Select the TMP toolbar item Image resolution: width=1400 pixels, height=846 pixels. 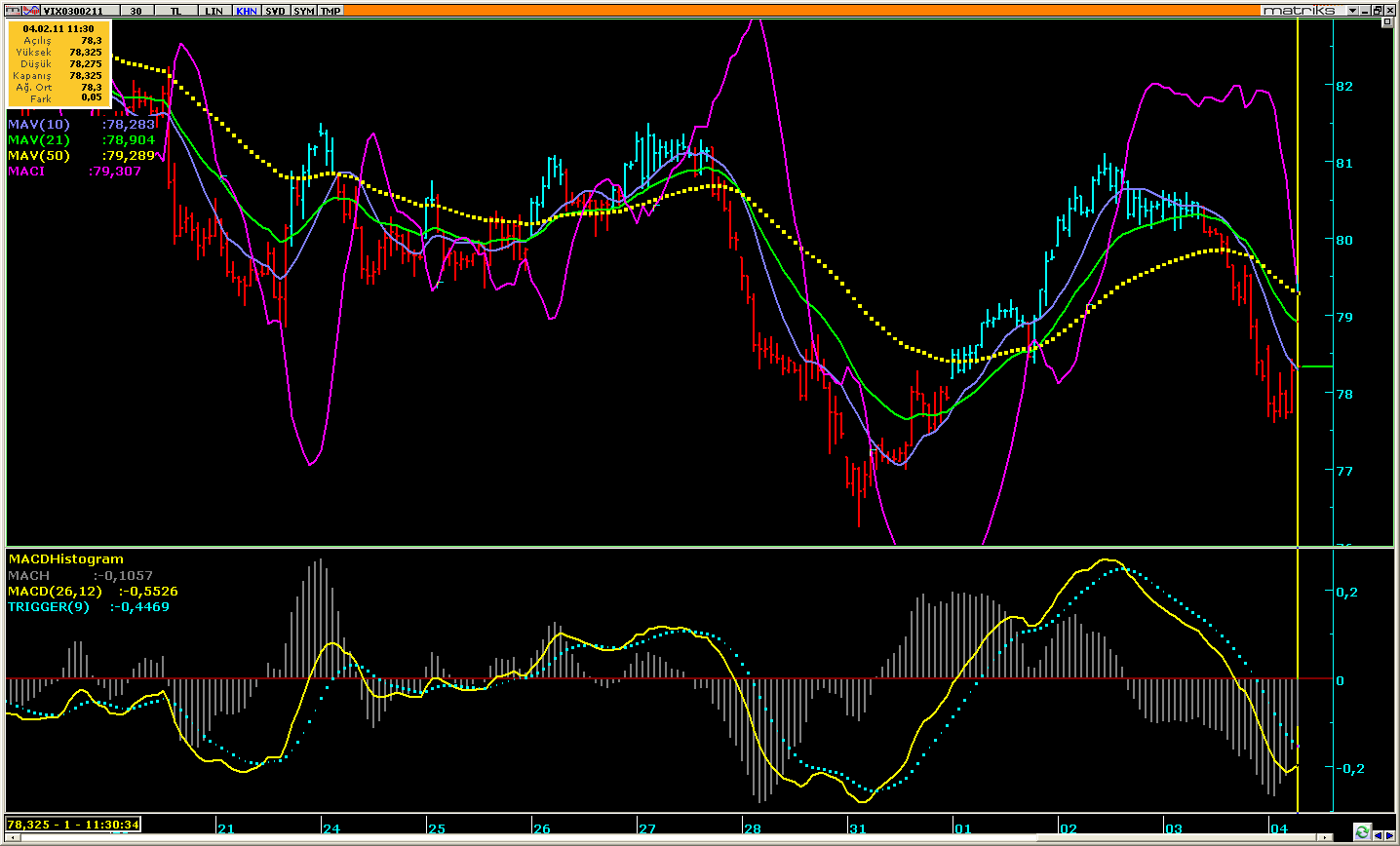point(331,10)
